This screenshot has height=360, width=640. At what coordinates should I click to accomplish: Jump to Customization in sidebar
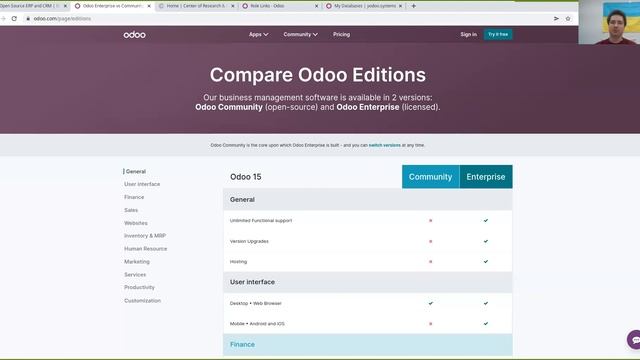point(142,301)
